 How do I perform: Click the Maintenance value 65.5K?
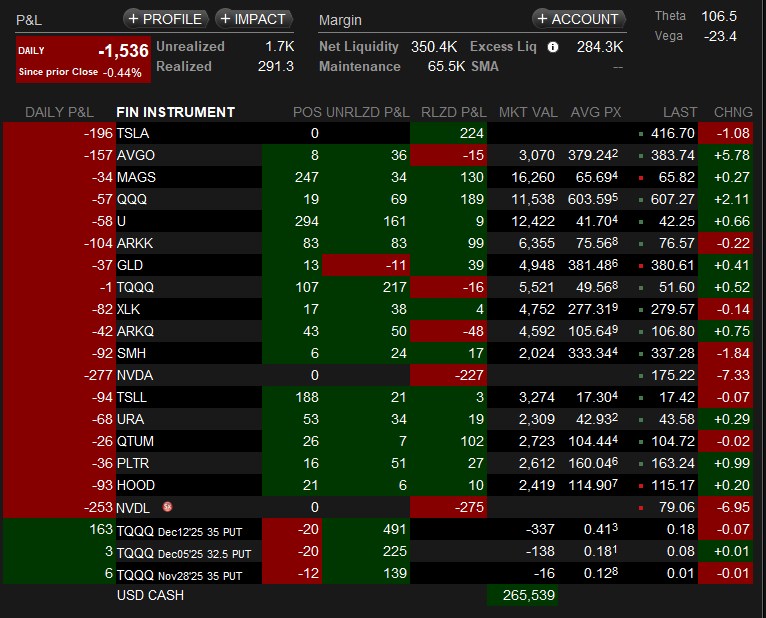pyautogui.click(x=446, y=66)
